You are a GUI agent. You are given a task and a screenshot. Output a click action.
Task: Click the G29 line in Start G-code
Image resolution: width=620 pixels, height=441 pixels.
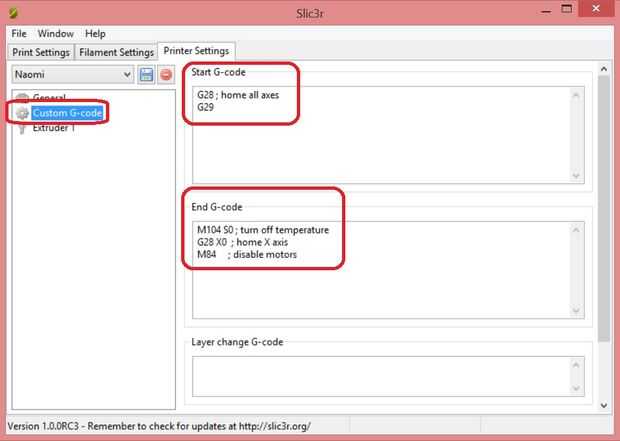(206, 107)
